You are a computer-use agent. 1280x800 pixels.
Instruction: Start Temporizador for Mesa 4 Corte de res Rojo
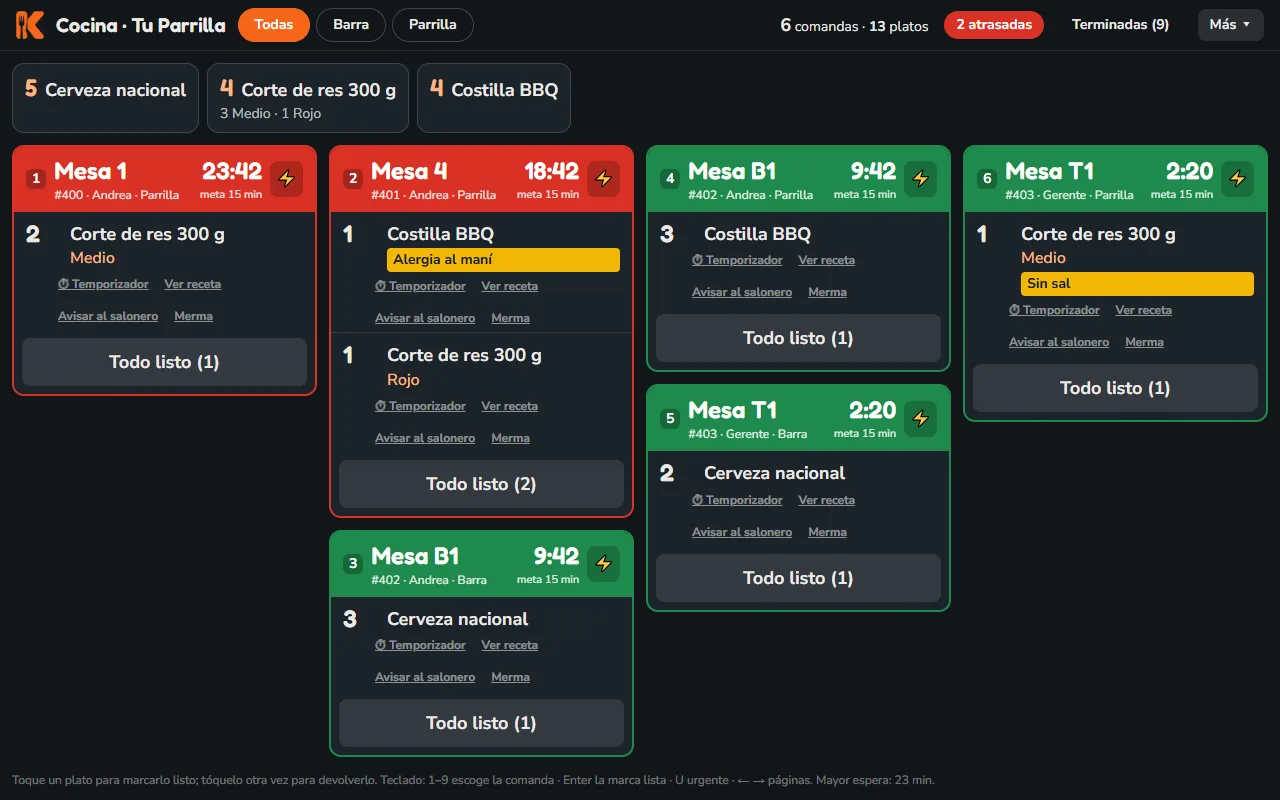click(x=420, y=406)
